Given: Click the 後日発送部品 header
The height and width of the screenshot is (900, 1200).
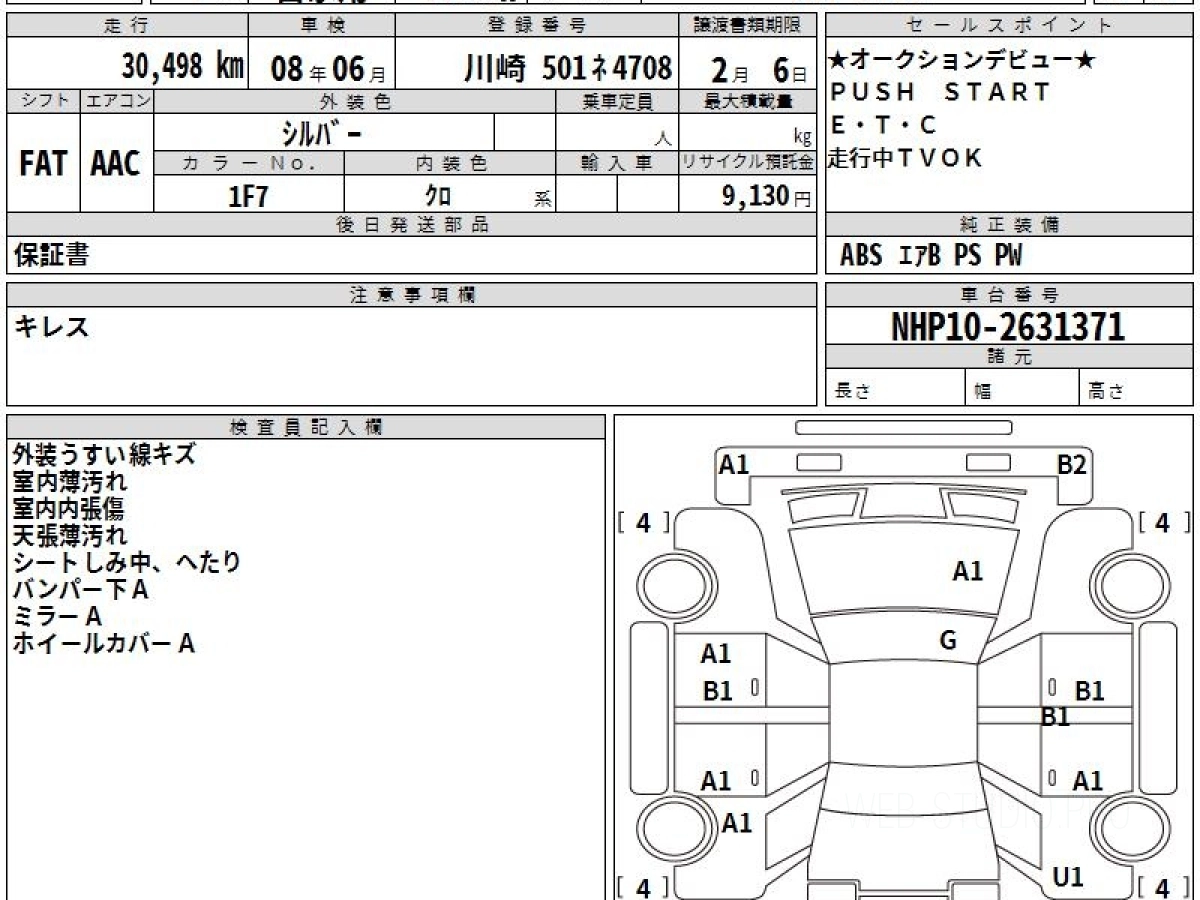Looking at the screenshot, I should tap(412, 225).
